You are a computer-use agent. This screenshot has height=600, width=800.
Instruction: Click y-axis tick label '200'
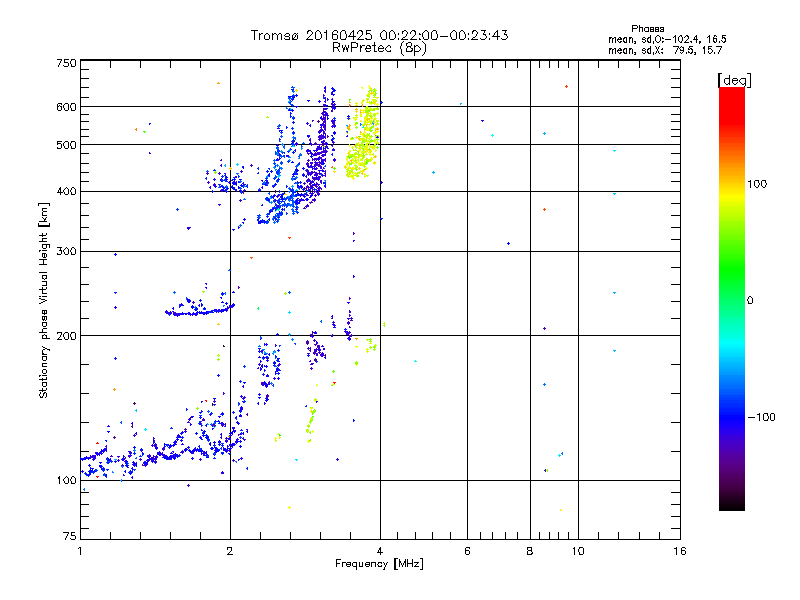tap(67, 336)
